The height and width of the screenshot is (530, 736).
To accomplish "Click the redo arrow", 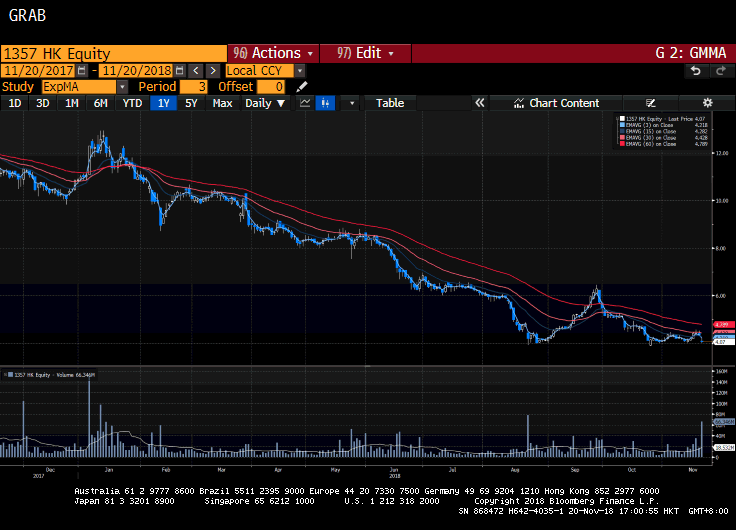I will pyautogui.click(x=721, y=71).
